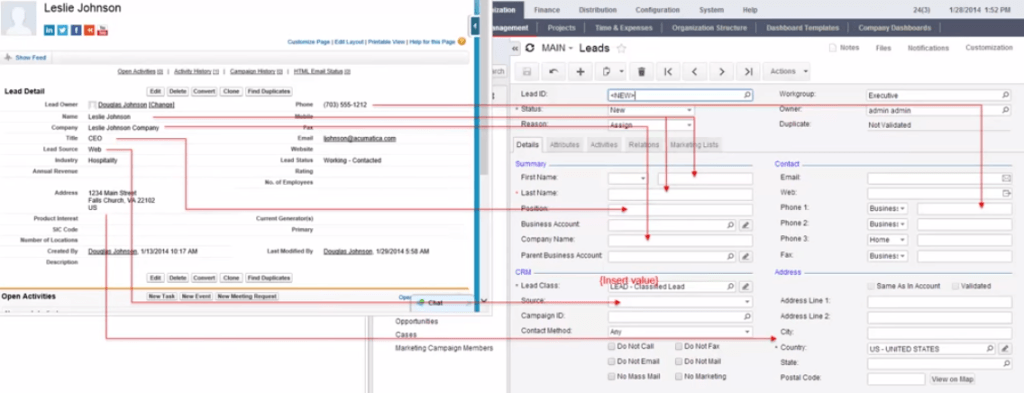Check the No Mass Mail checkbox
1024x393 pixels.
point(611,376)
